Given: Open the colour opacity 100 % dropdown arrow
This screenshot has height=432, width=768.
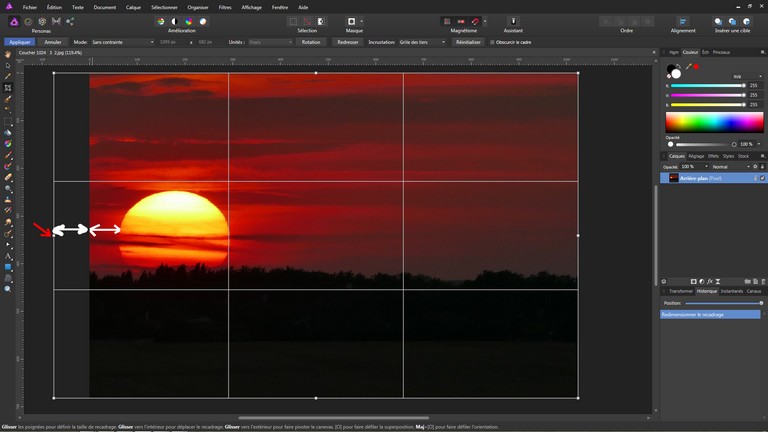Looking at the screenshot, I should (x=759, y=144).
